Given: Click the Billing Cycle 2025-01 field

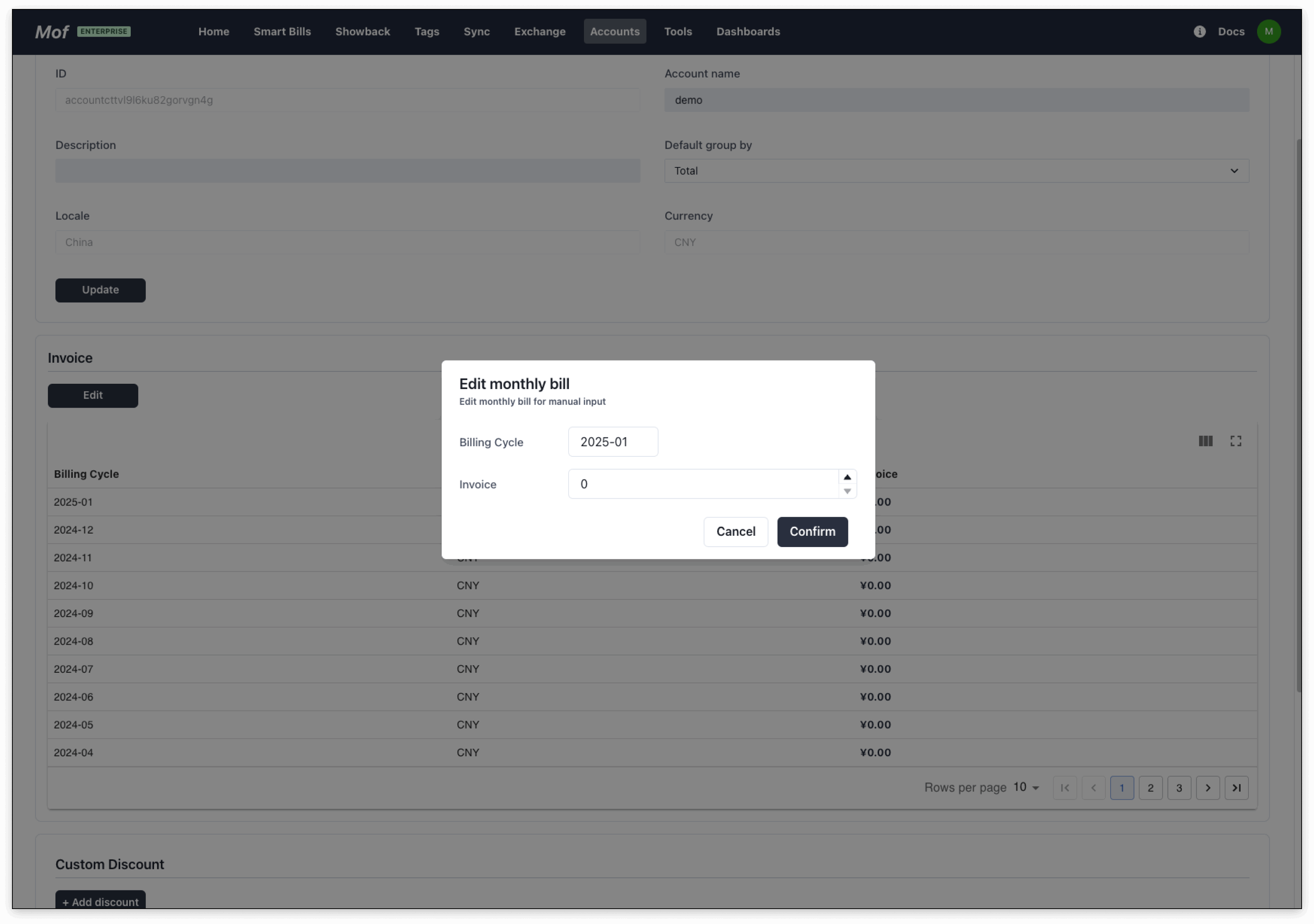Looking at the screenshot, I should (x=613, y=442).
